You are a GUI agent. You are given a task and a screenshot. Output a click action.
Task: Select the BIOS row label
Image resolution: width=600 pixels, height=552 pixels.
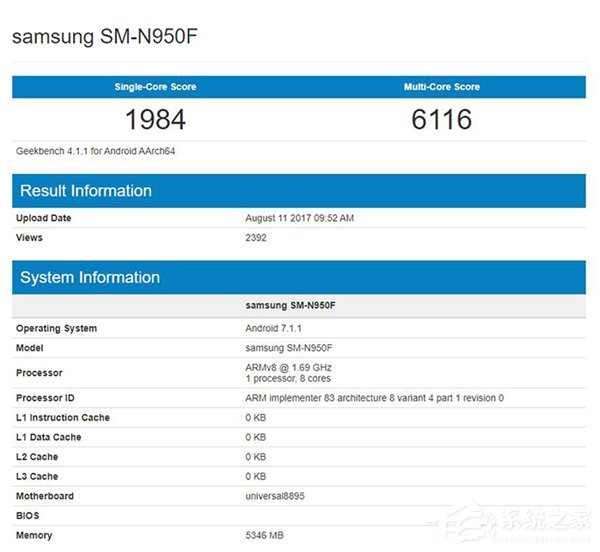click(x=28, y=516)
